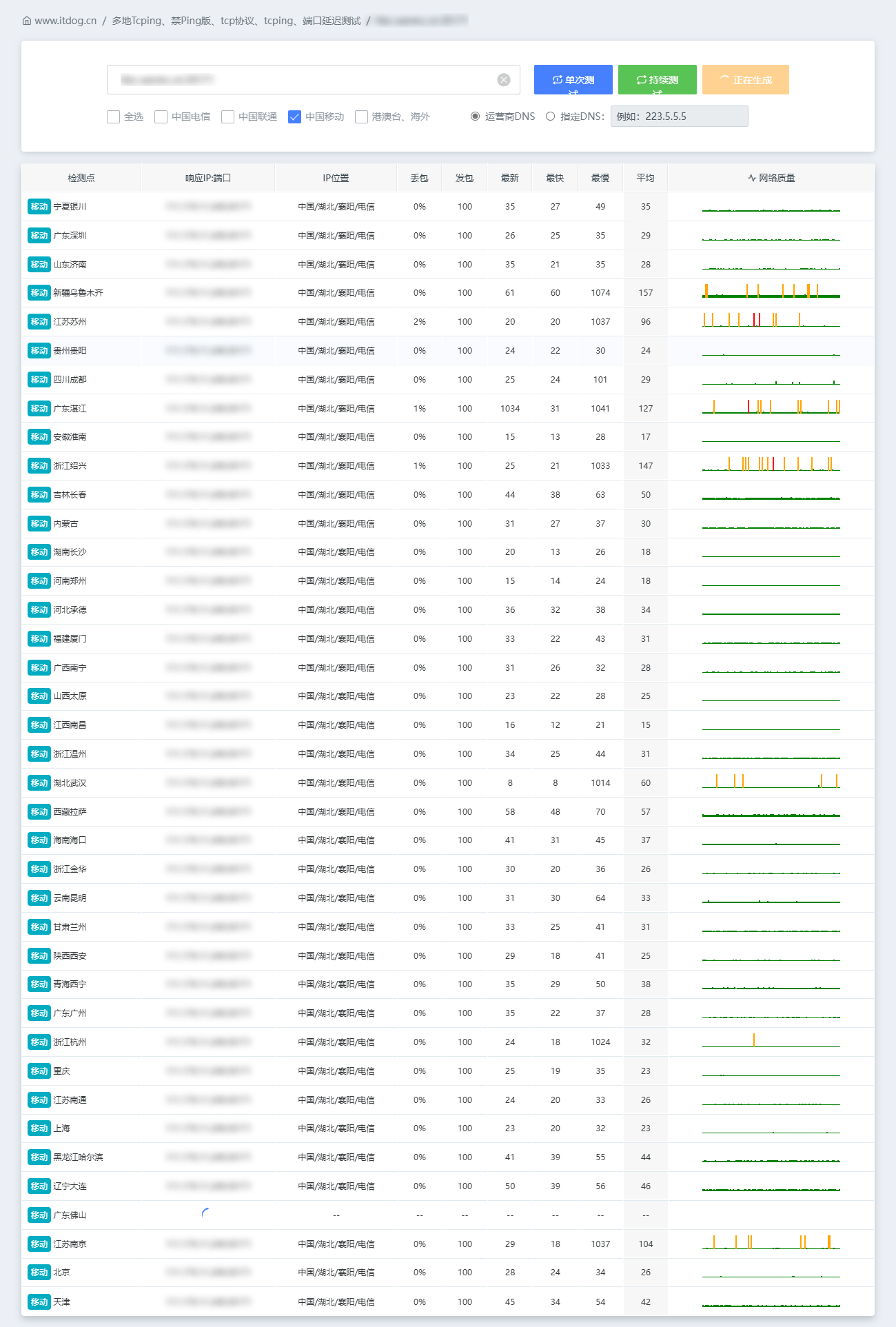Enable the 港澳台、海外 checkbox
This screenshot has width=896, height=1327.
(x=362, y=117)
